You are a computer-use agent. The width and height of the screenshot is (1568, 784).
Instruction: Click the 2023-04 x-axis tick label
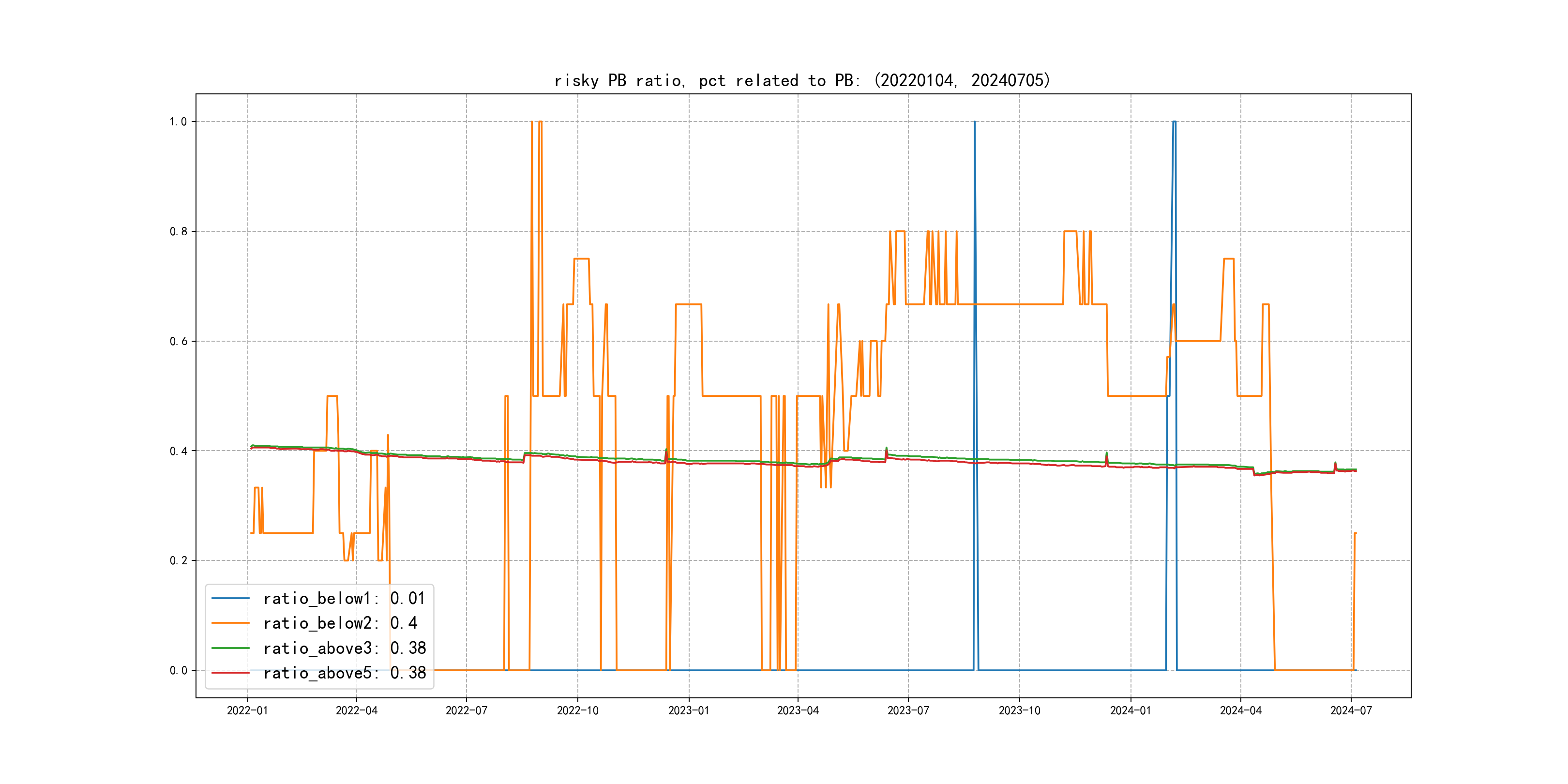(x=798, y=710)
